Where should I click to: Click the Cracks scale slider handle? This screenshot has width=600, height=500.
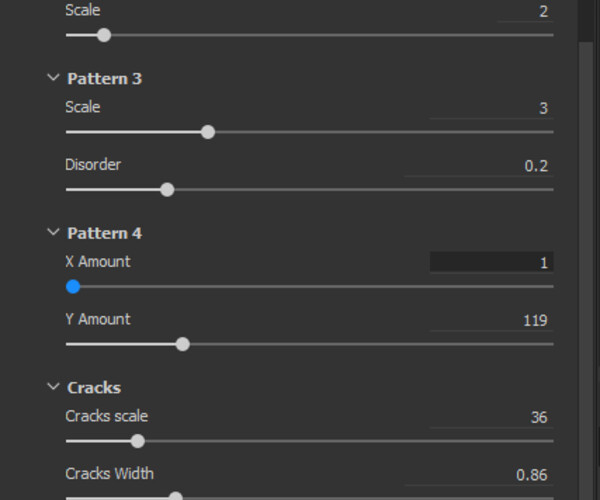tap(138, 441)
